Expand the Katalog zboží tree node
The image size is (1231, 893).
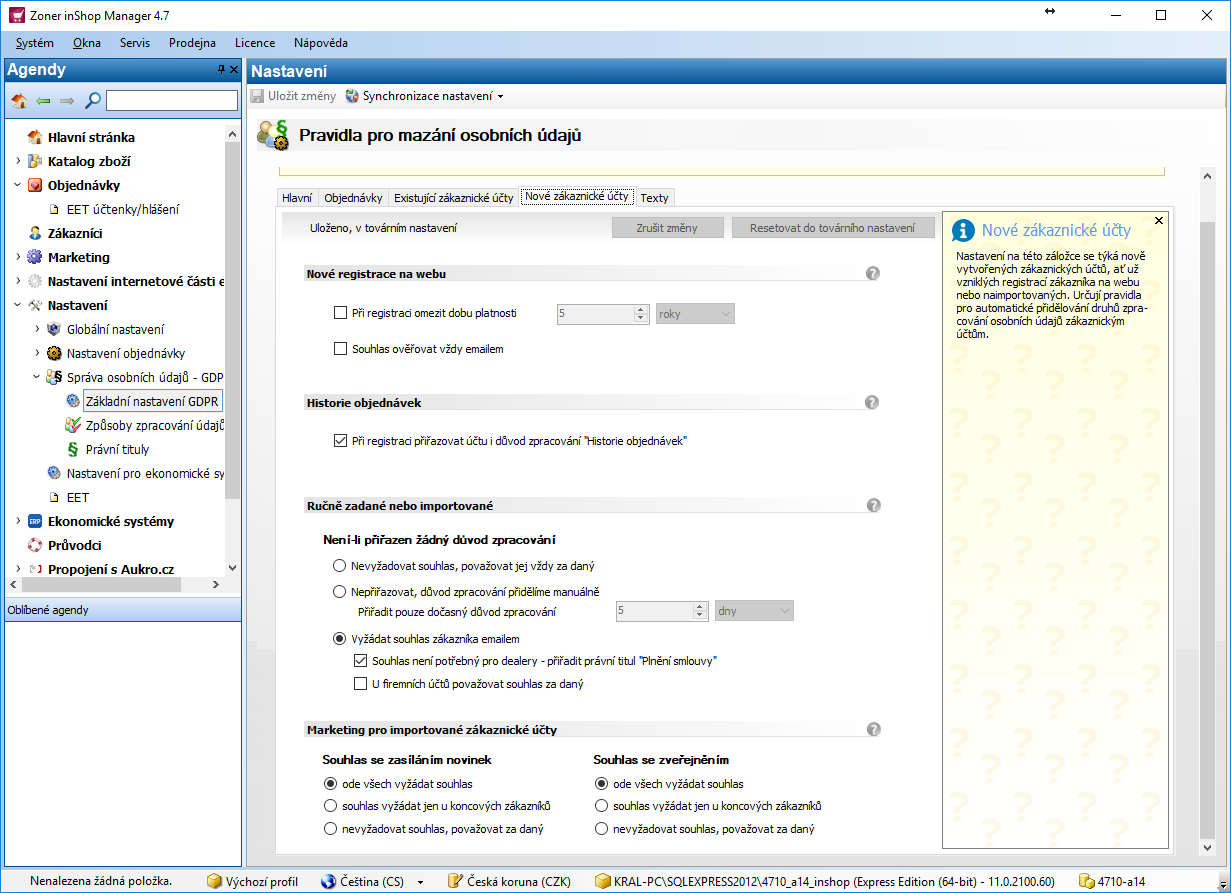pos(18,161)
